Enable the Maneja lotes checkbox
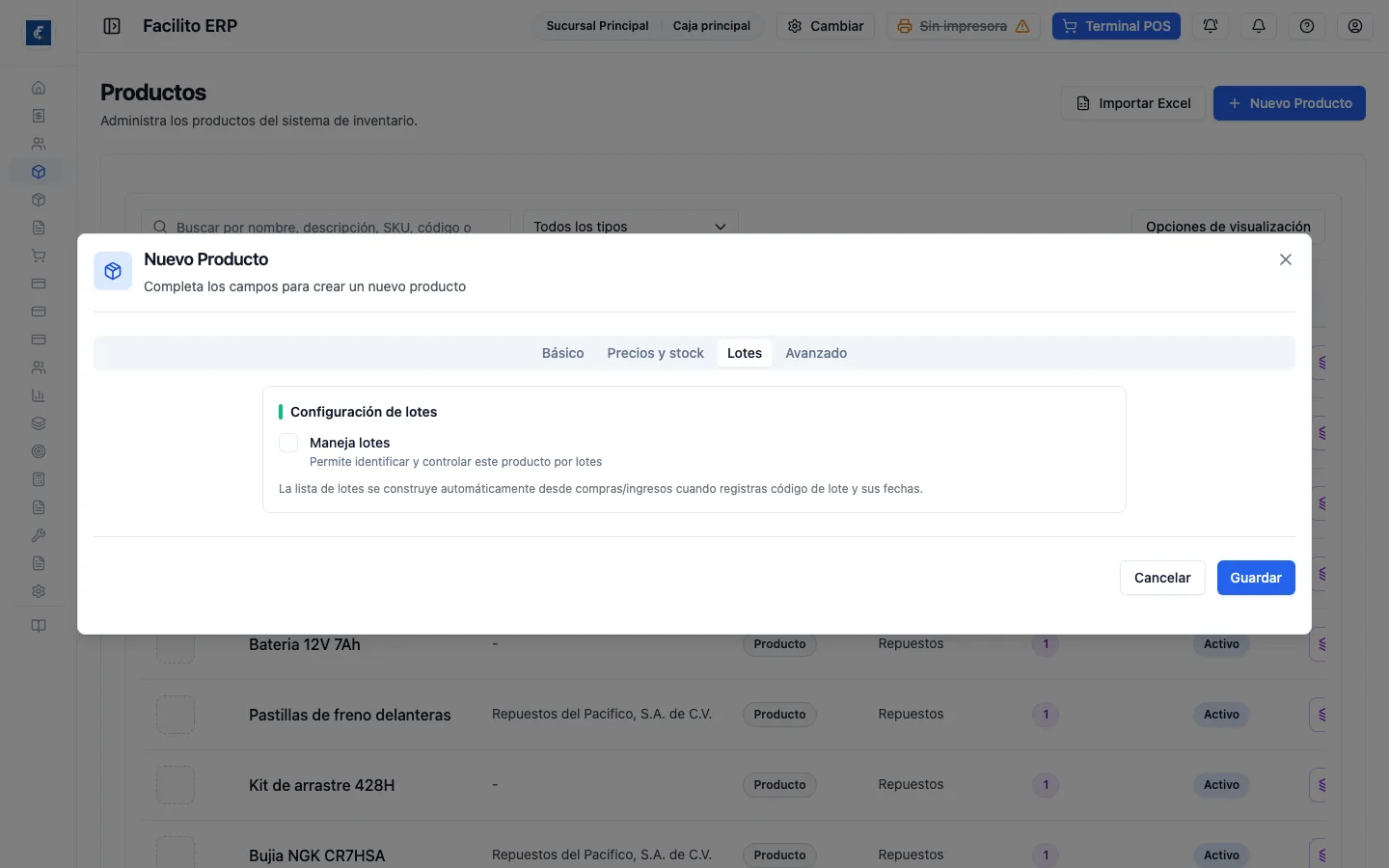The image size is (1389, 868). 288,443
